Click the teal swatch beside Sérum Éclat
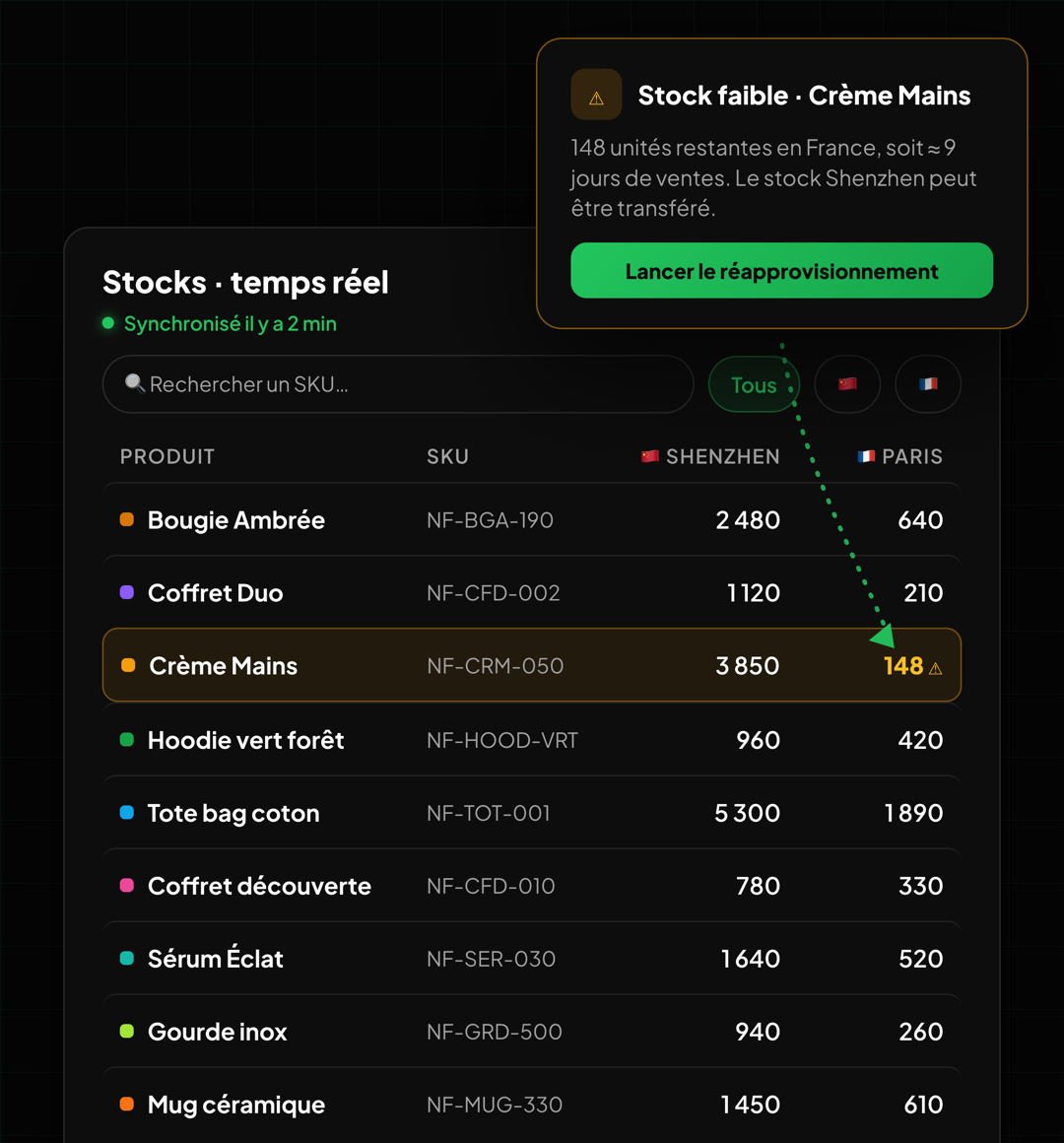The width and height of the screenshot is (1064, 1143). coord(127,958)
